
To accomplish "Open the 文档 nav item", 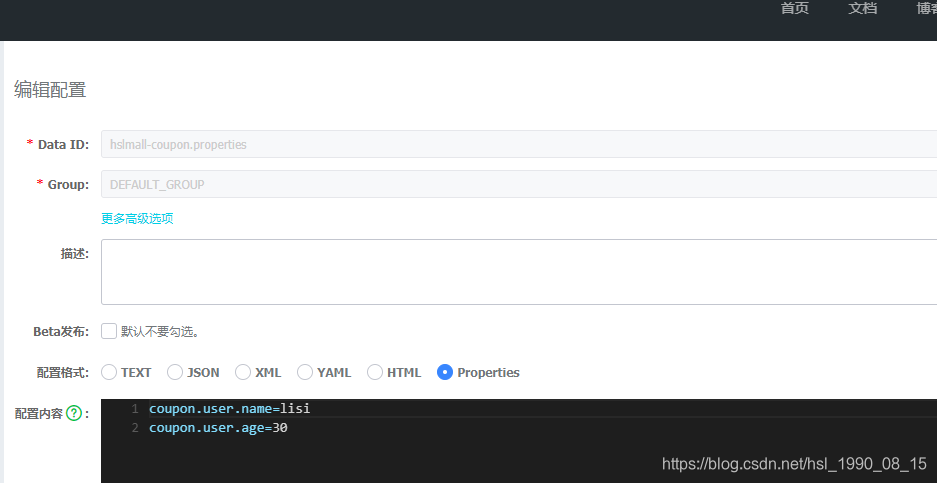I will click(862, 8).
